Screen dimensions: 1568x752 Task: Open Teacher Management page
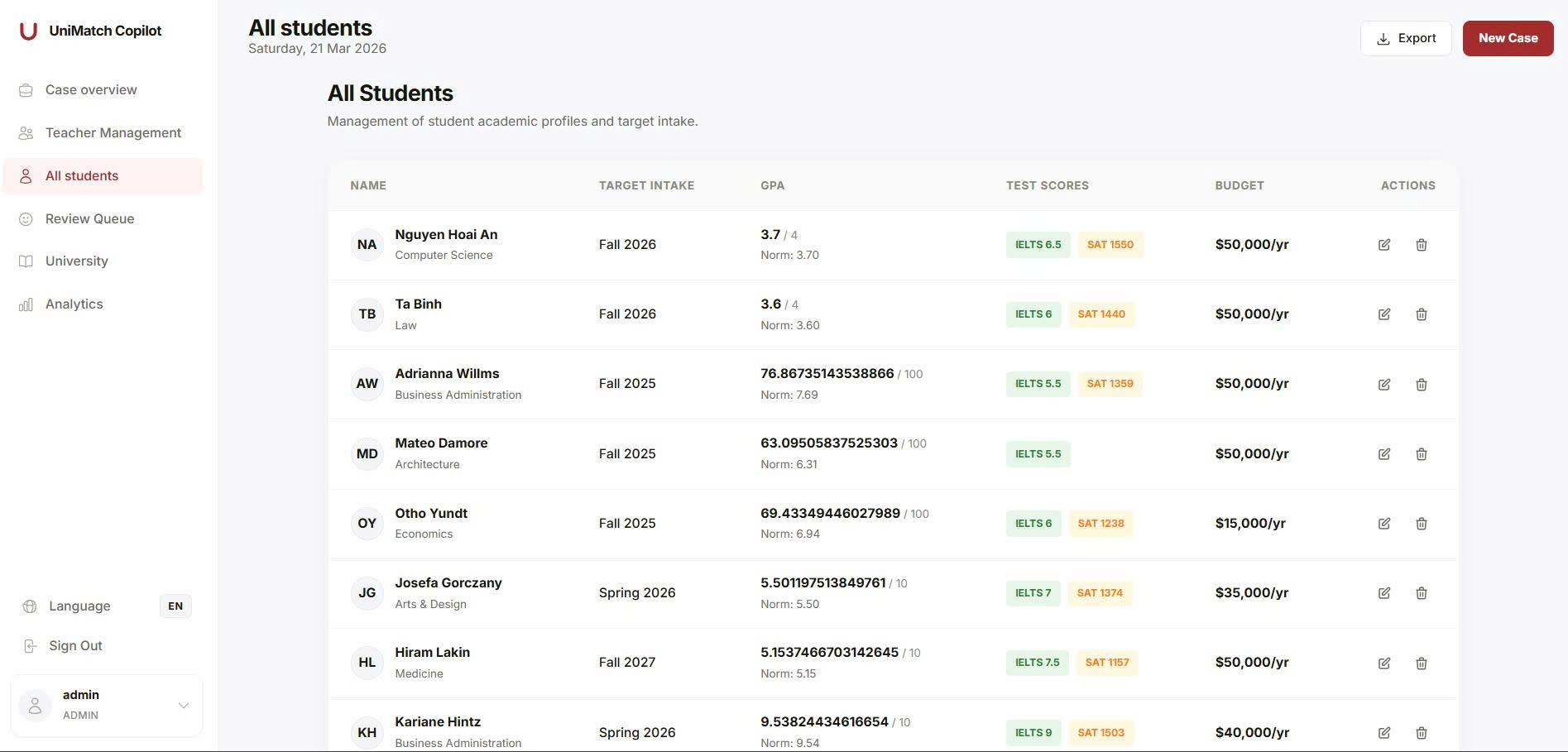(103, 133)
